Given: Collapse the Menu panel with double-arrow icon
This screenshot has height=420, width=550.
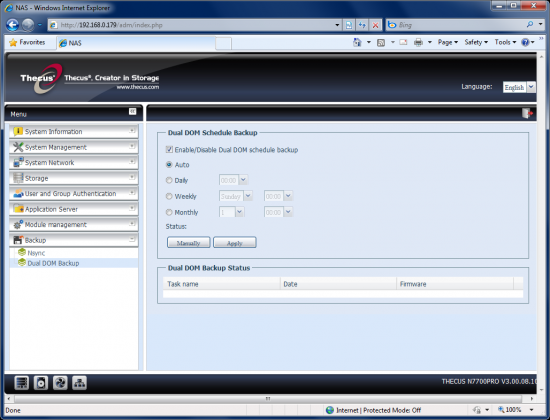Looking at the screenshot, I should click(x=132, y=111).
